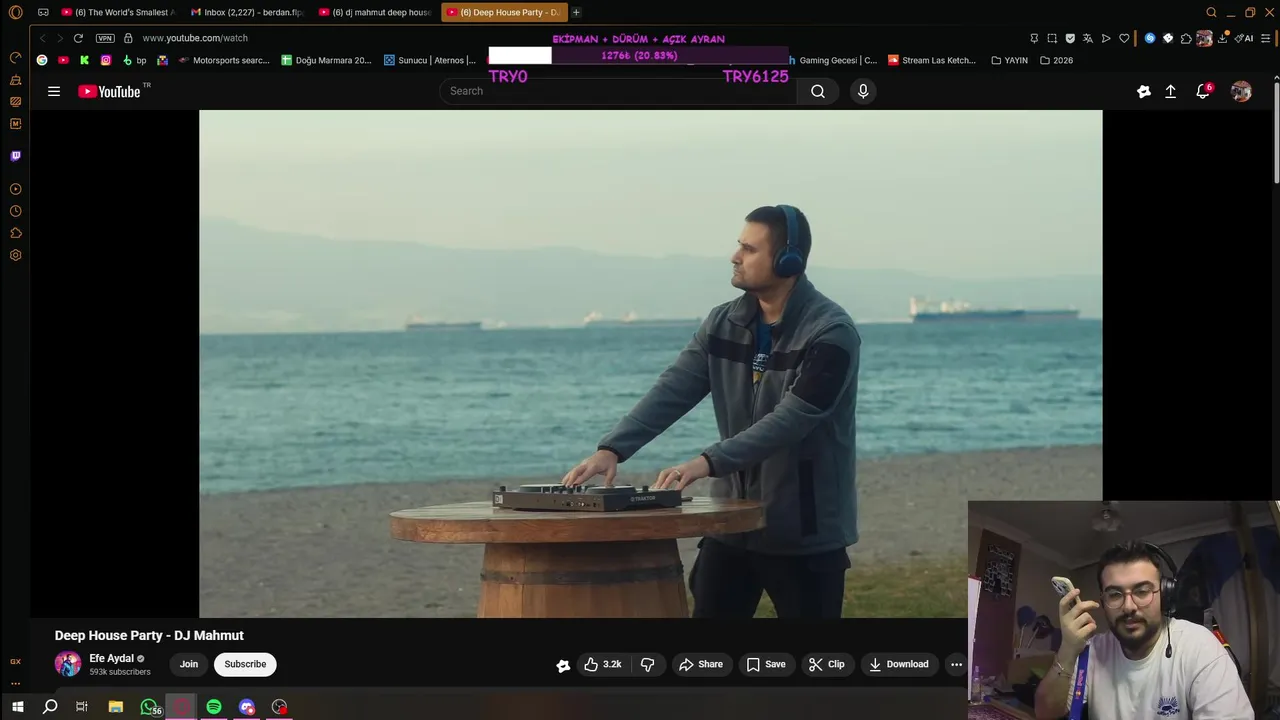The width and height of the screenshot is (1280, 720).
Task: Switch to The World's Smallest tab
Action: [118, 13]
